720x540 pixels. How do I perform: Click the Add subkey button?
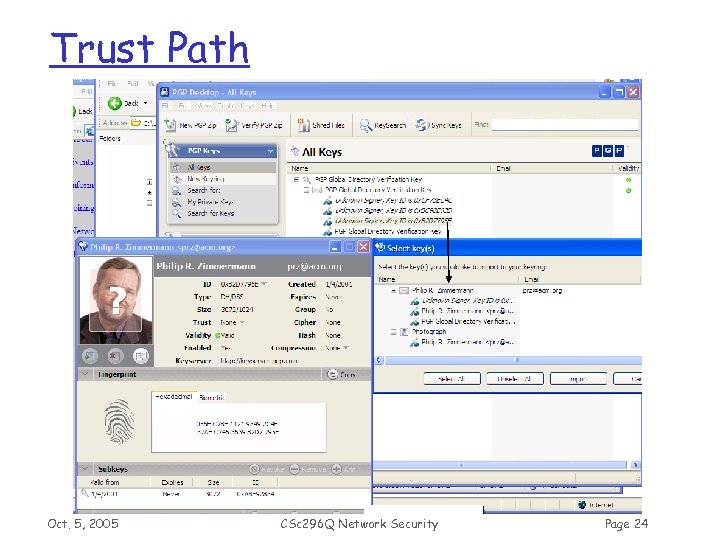coord(343,469)
